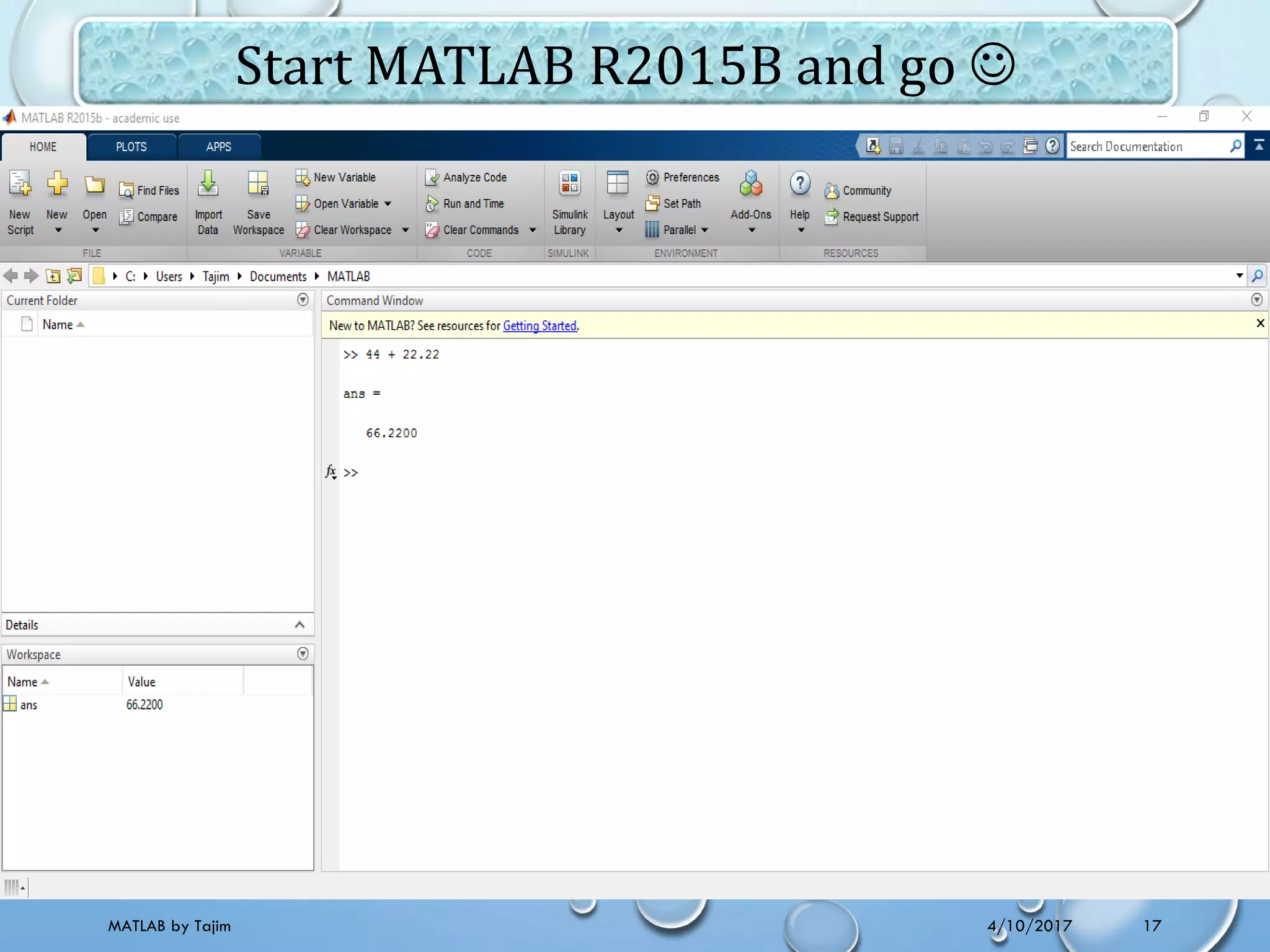The width and height of the screenshot is (1270, 952).
Task: Click the search magnifier in documentation box
Action: point(1236,146)
